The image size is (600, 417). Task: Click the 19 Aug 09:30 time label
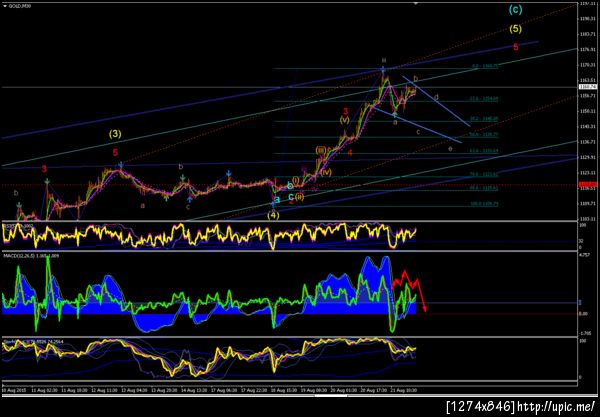[313, 391]
